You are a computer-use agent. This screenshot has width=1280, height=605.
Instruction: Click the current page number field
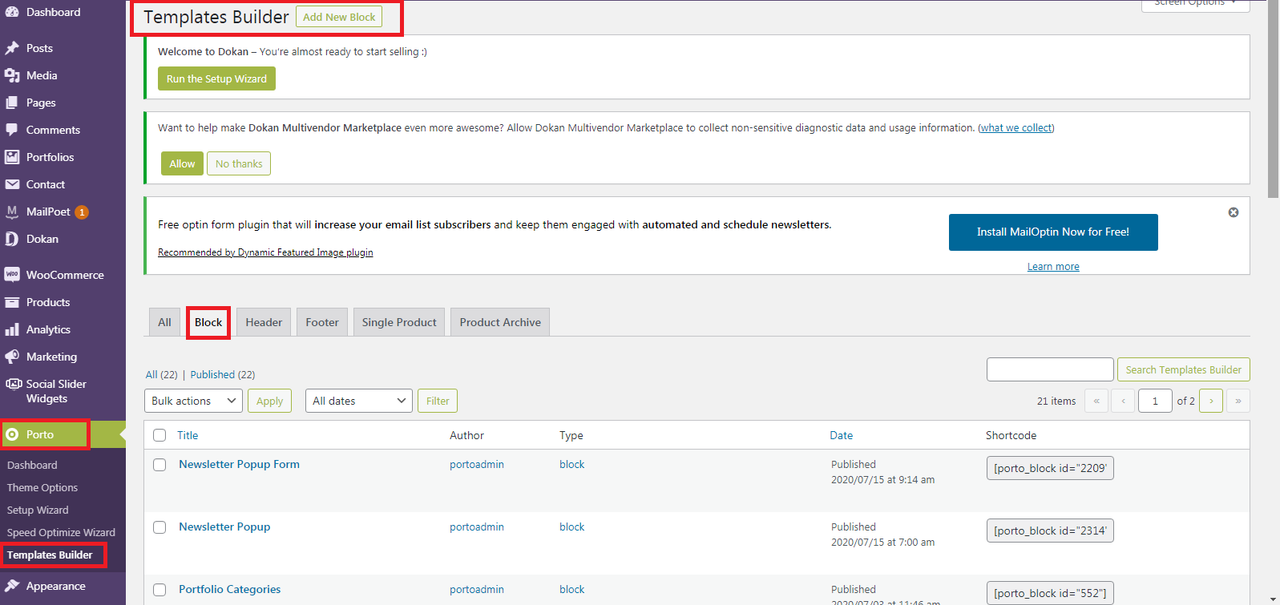[1155, 401]
